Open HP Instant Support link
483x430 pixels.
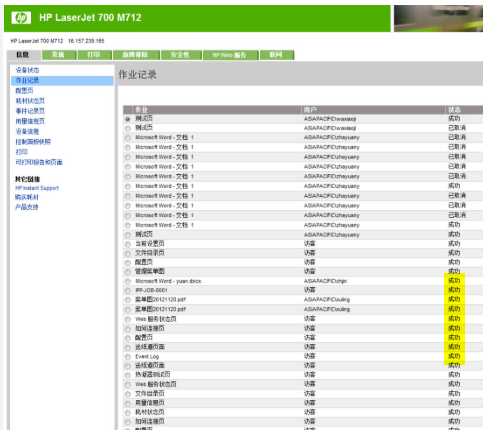click(x=37, y=188)
